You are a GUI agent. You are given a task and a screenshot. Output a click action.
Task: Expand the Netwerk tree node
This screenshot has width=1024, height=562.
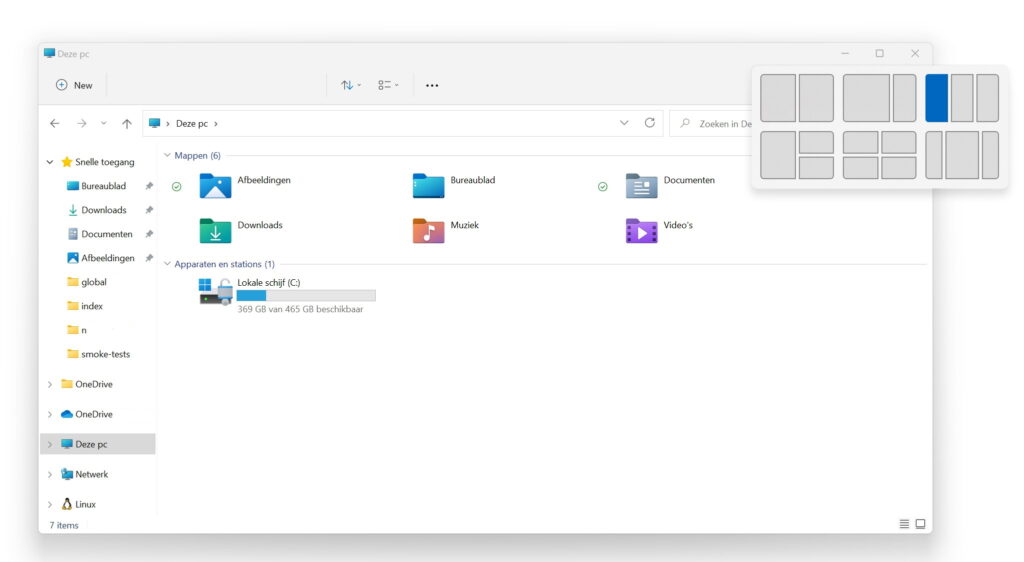tap(50, 475)
